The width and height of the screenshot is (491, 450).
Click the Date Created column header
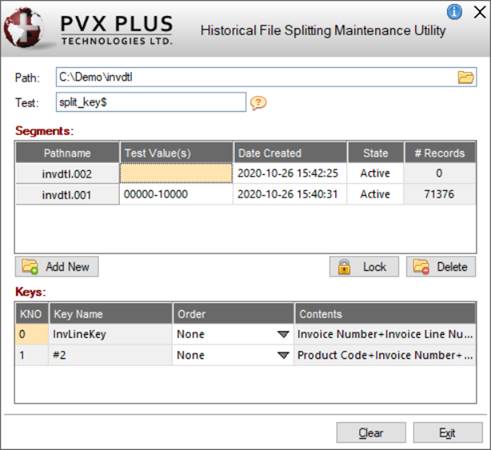pos(290,153)
